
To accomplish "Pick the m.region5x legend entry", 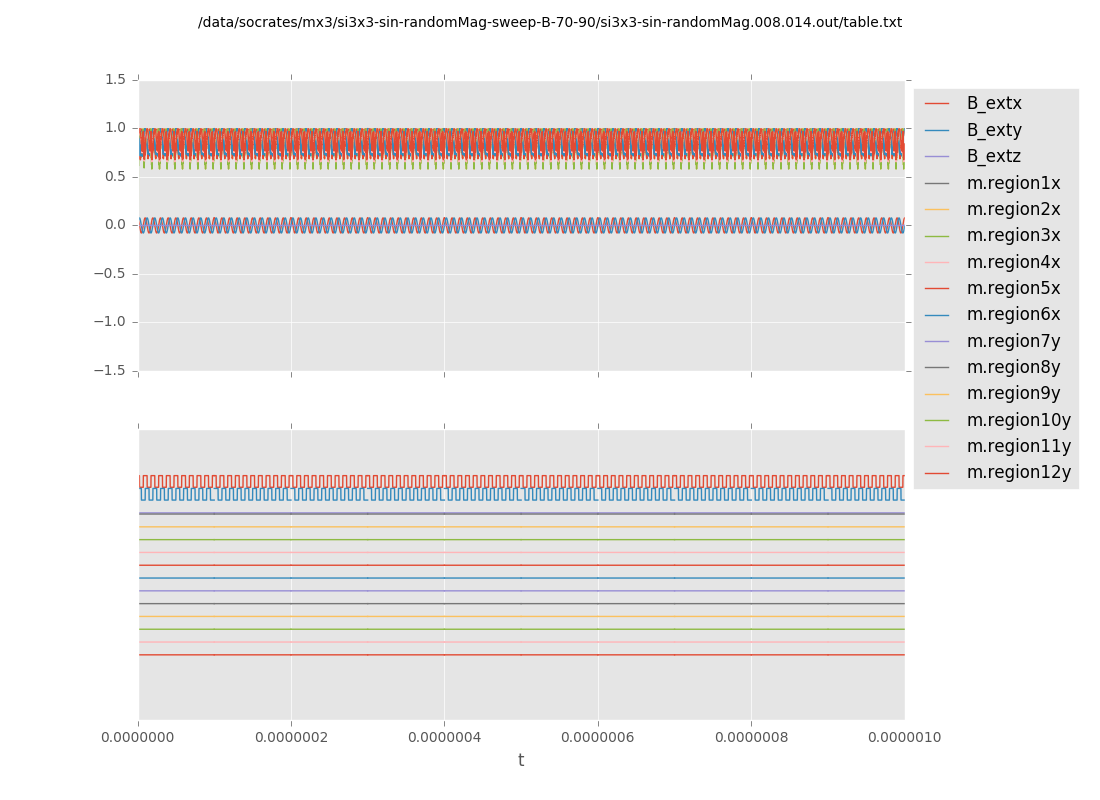I will click(1013, 289).
